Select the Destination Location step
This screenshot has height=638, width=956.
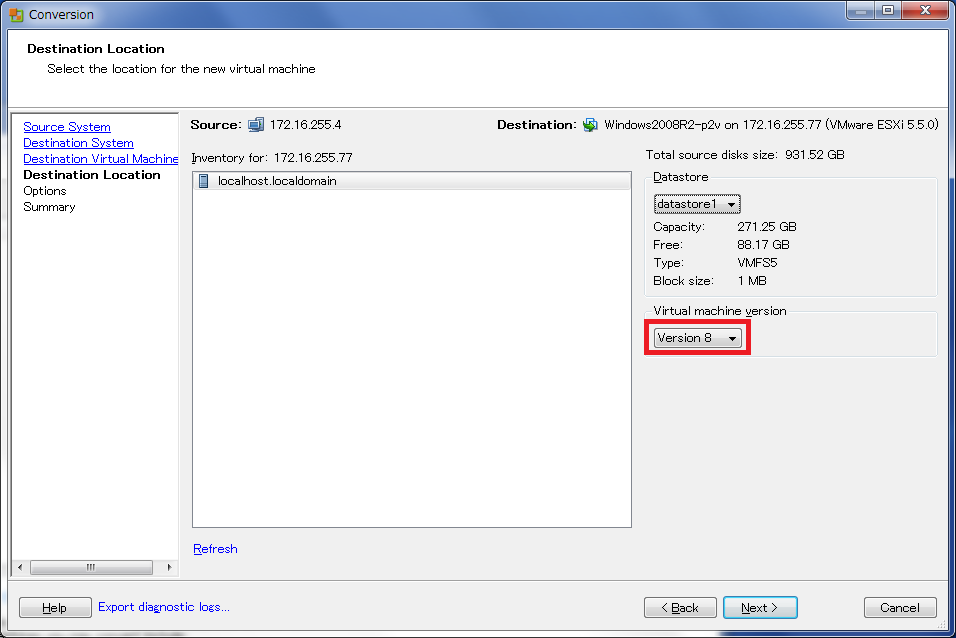coord(91,174)
